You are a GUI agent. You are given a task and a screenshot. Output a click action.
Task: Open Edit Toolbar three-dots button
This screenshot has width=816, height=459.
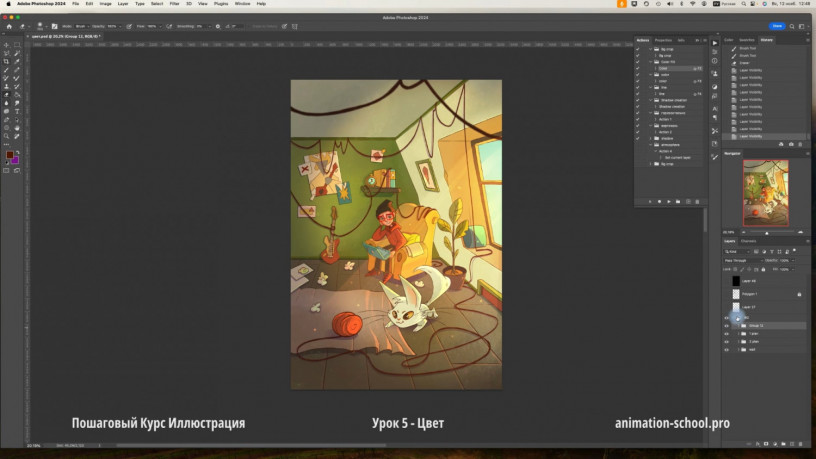click(x=6, y=145)
